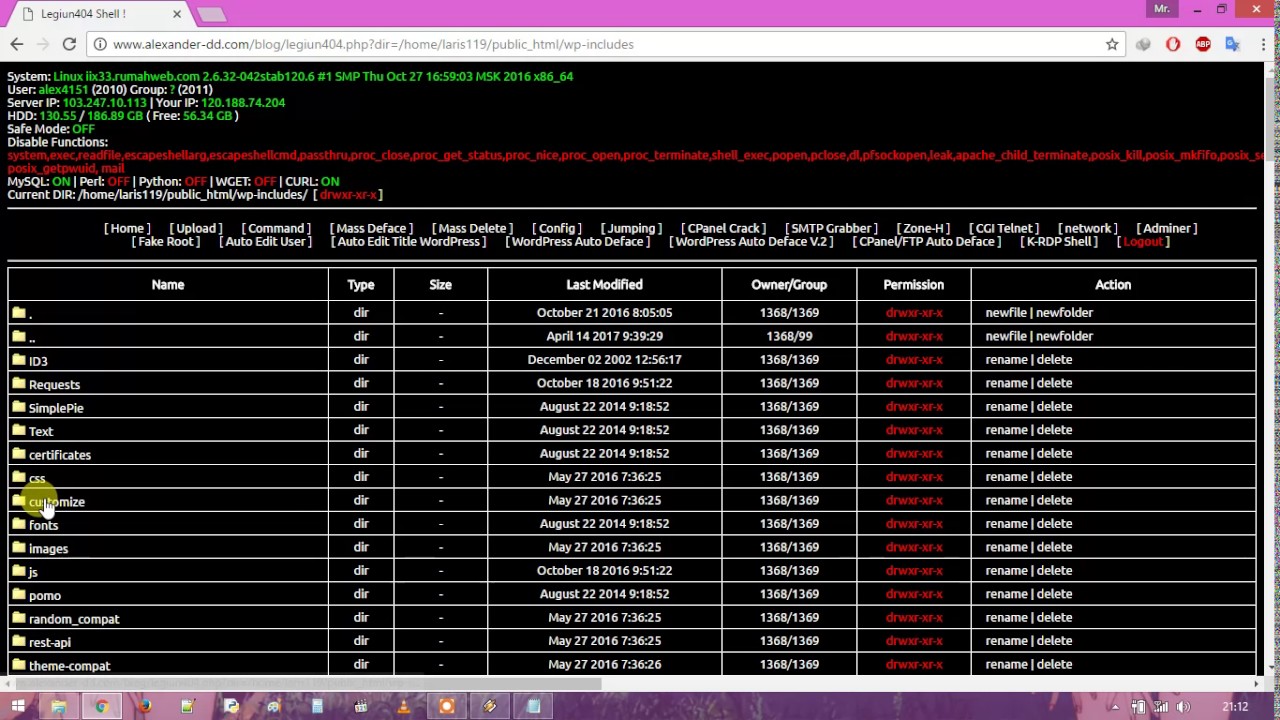Open the Home menu item
1280x720 pixels.
tap(128, 228)
